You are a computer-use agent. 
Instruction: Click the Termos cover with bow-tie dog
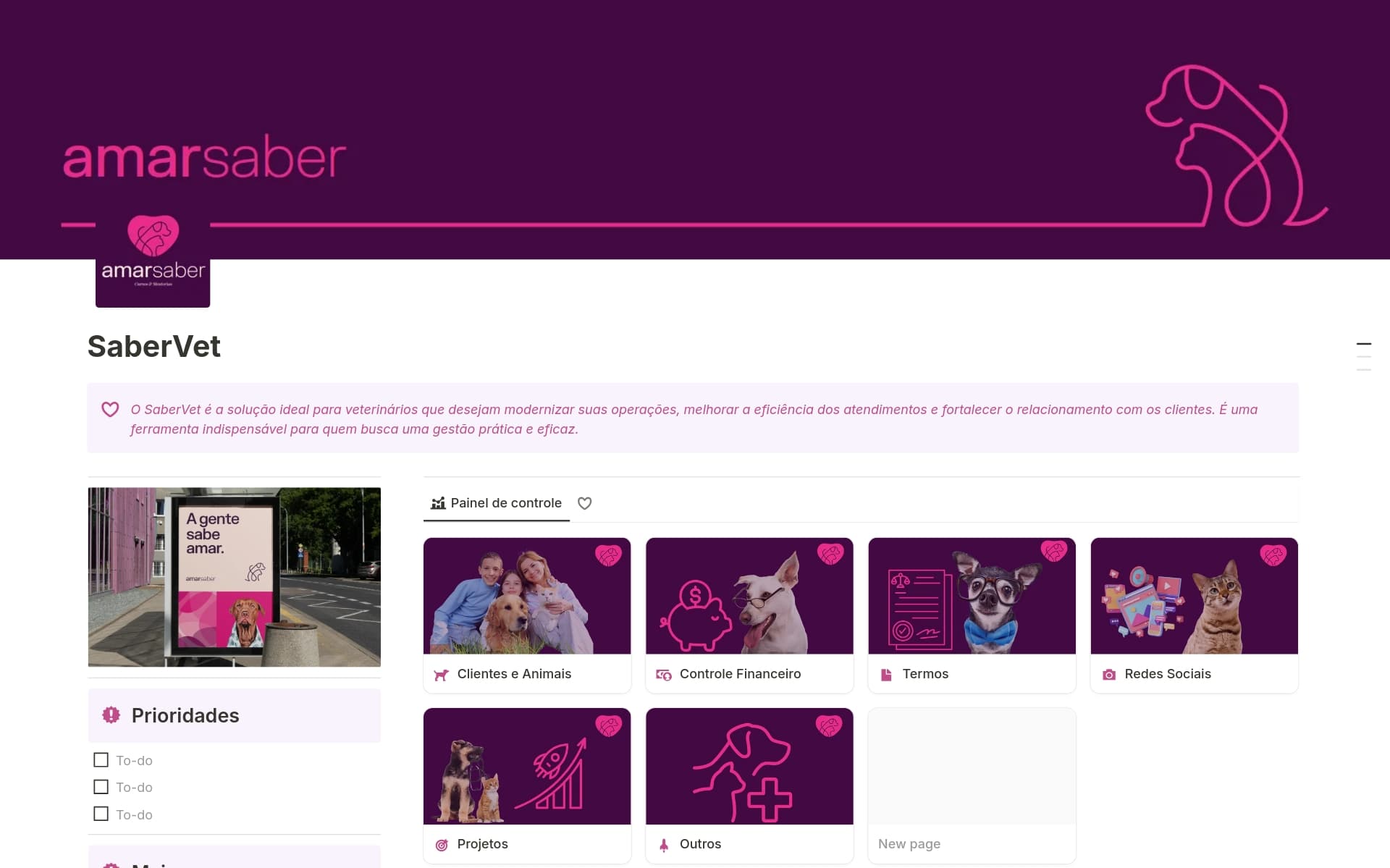972,596
